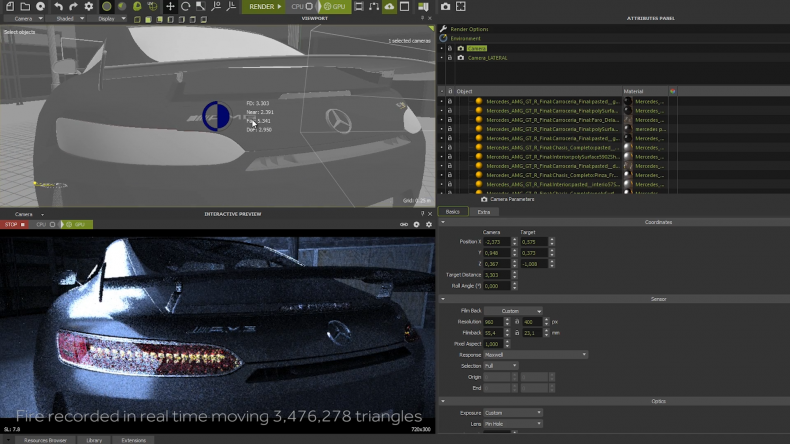Toggle the lock on the Camera_LATERAL row
The image size is (790, 444).
(x=450, y=58)
